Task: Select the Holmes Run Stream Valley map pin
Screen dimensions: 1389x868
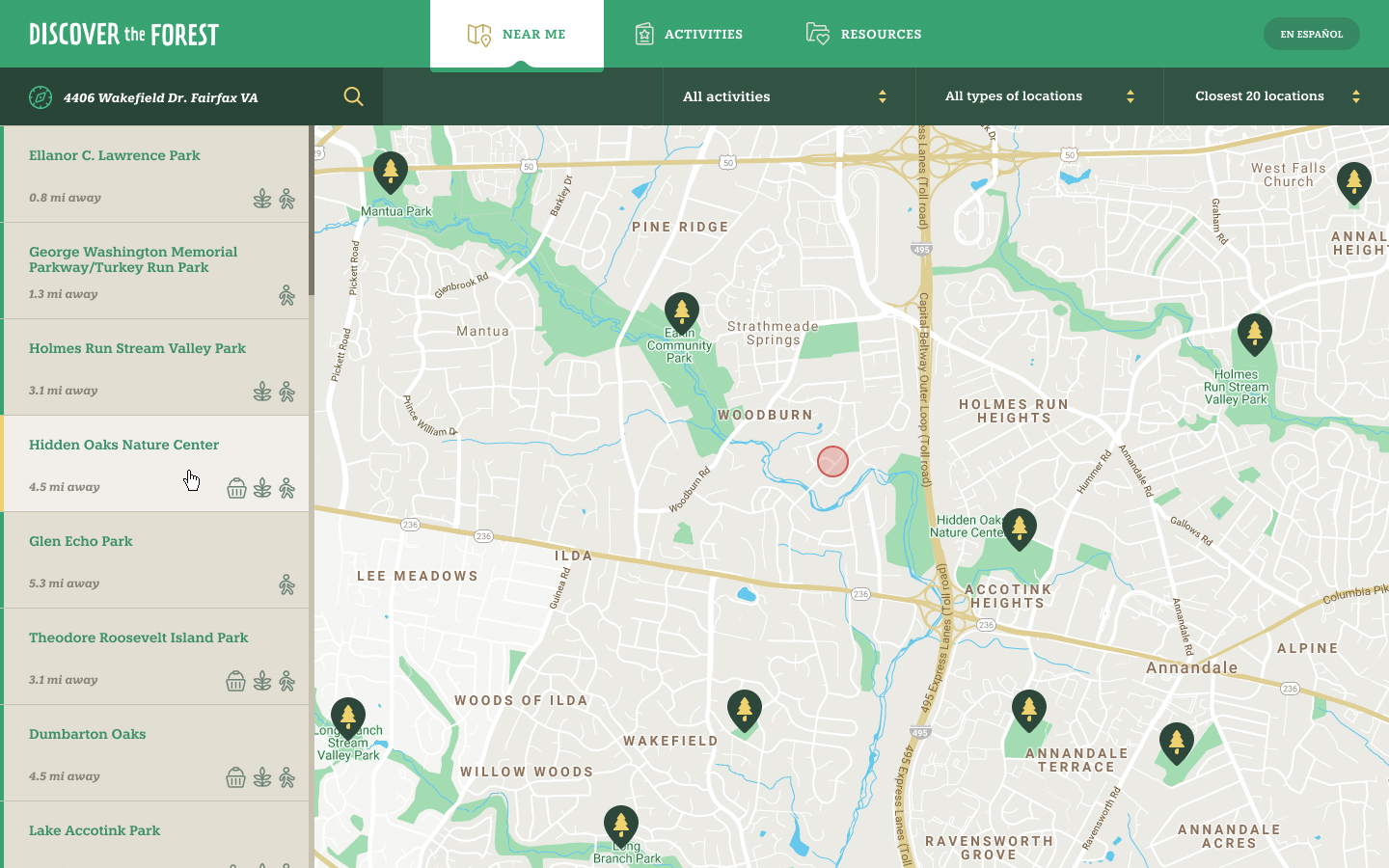Action: coord(1255,335)
